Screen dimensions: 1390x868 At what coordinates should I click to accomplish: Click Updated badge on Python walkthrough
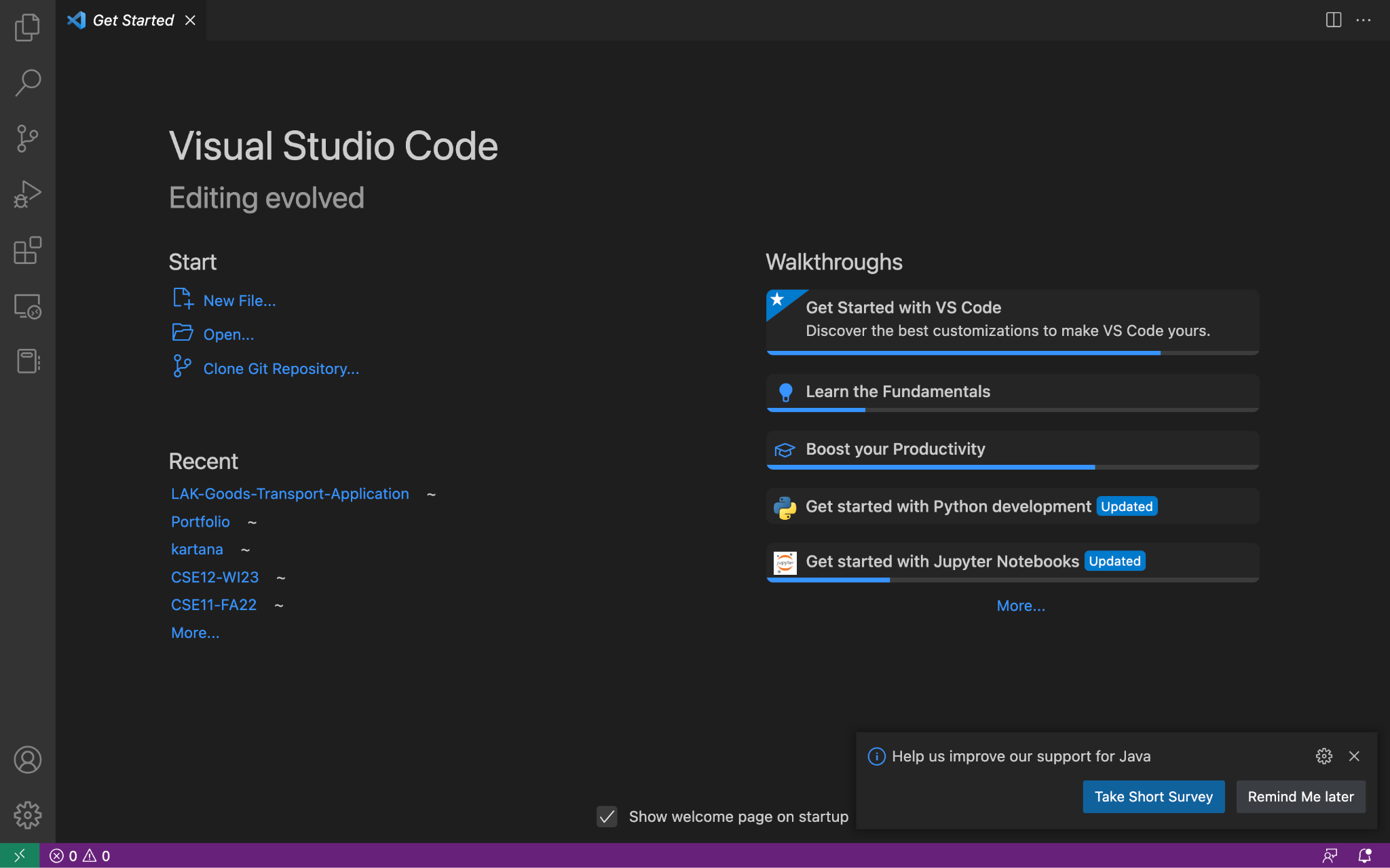1127,507
